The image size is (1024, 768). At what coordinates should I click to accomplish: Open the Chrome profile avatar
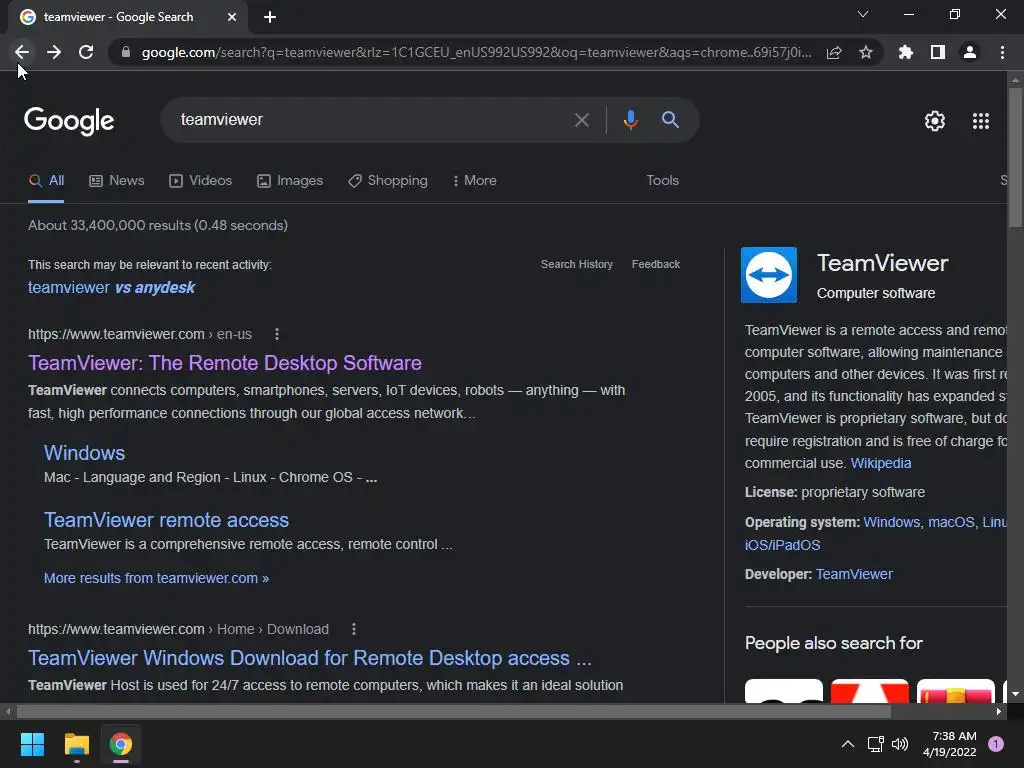pyautogui.click(x=970, y=52)
